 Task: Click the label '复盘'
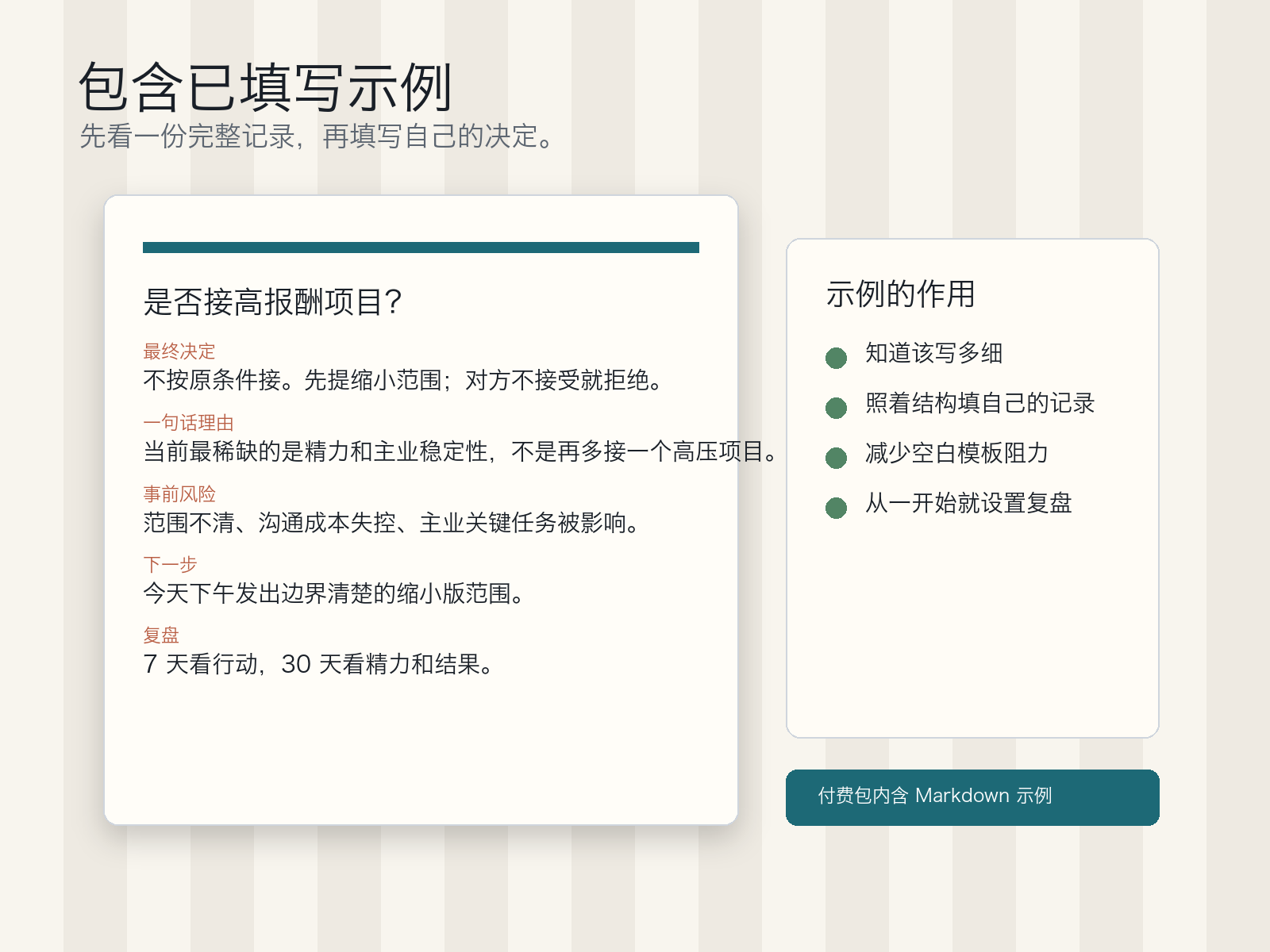pyautogui.click(x=161, y=635)
